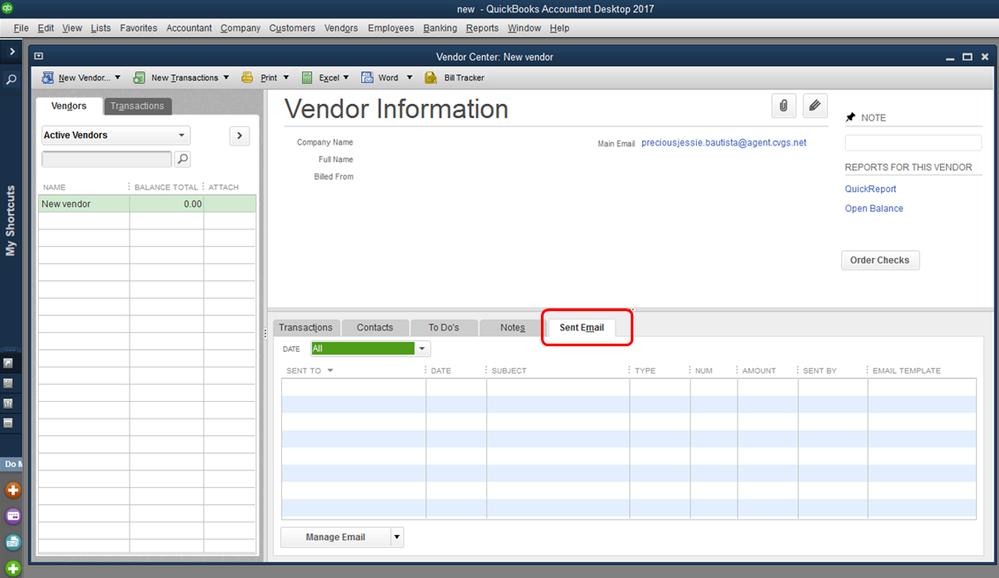Select the Sent Email tab
999x578 pixels.
point(582,328)
